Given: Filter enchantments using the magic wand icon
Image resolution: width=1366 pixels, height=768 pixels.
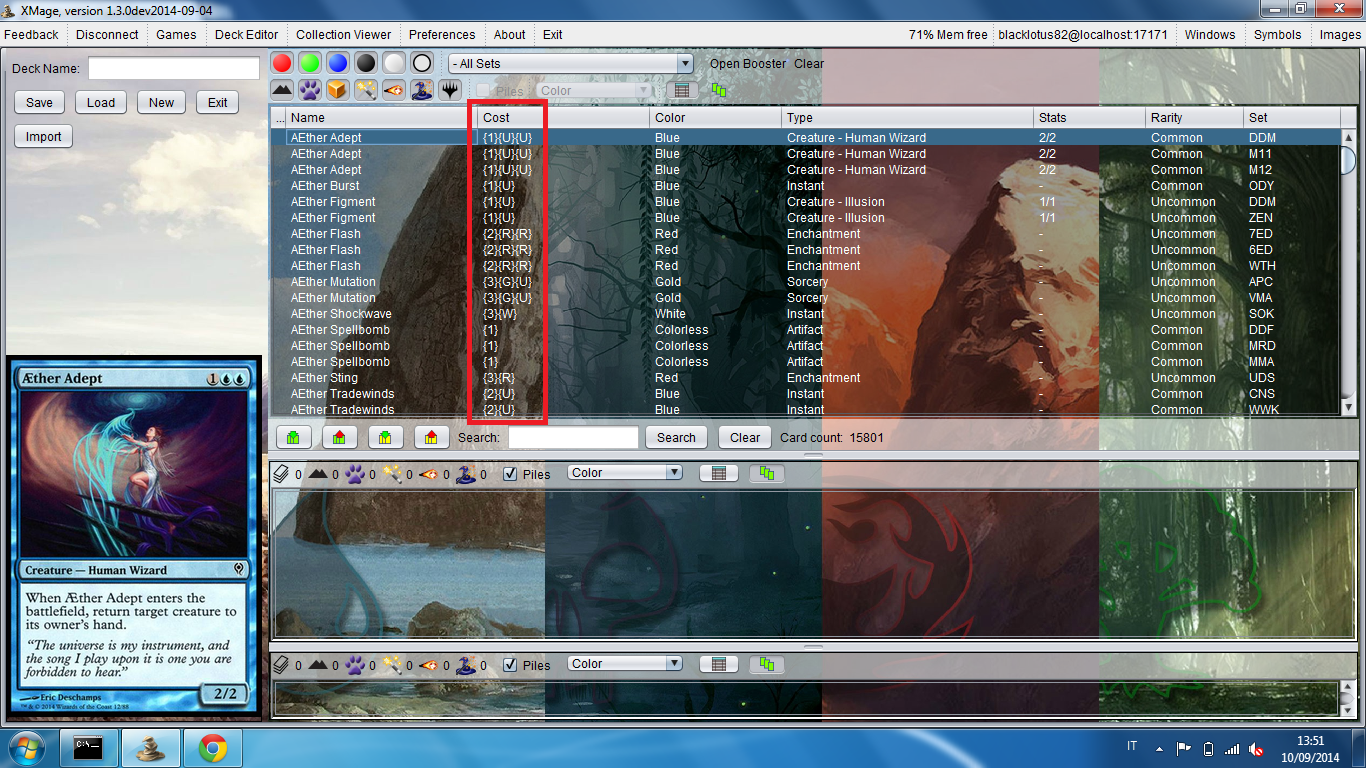Looking at the screenshot, I should click(x=366, y=90).
